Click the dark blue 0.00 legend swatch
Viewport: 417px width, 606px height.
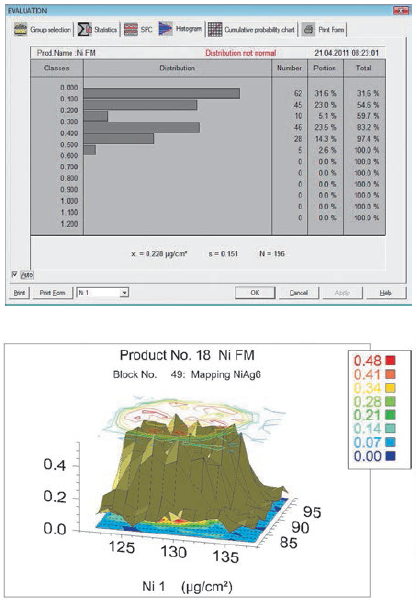coord(390,456)
